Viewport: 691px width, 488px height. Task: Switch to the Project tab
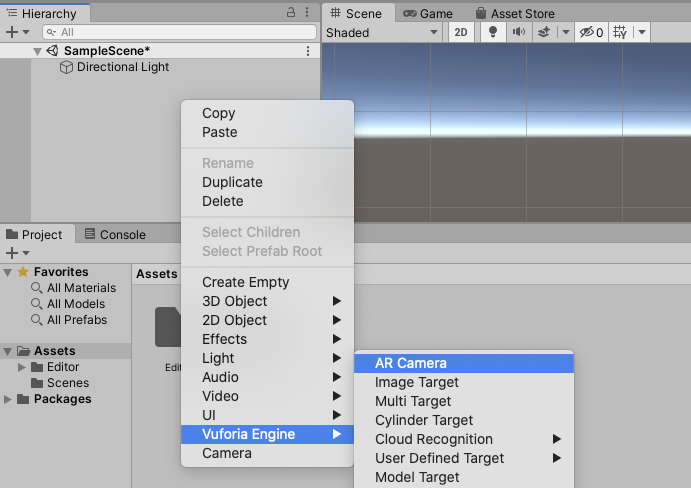pos(34,235)
